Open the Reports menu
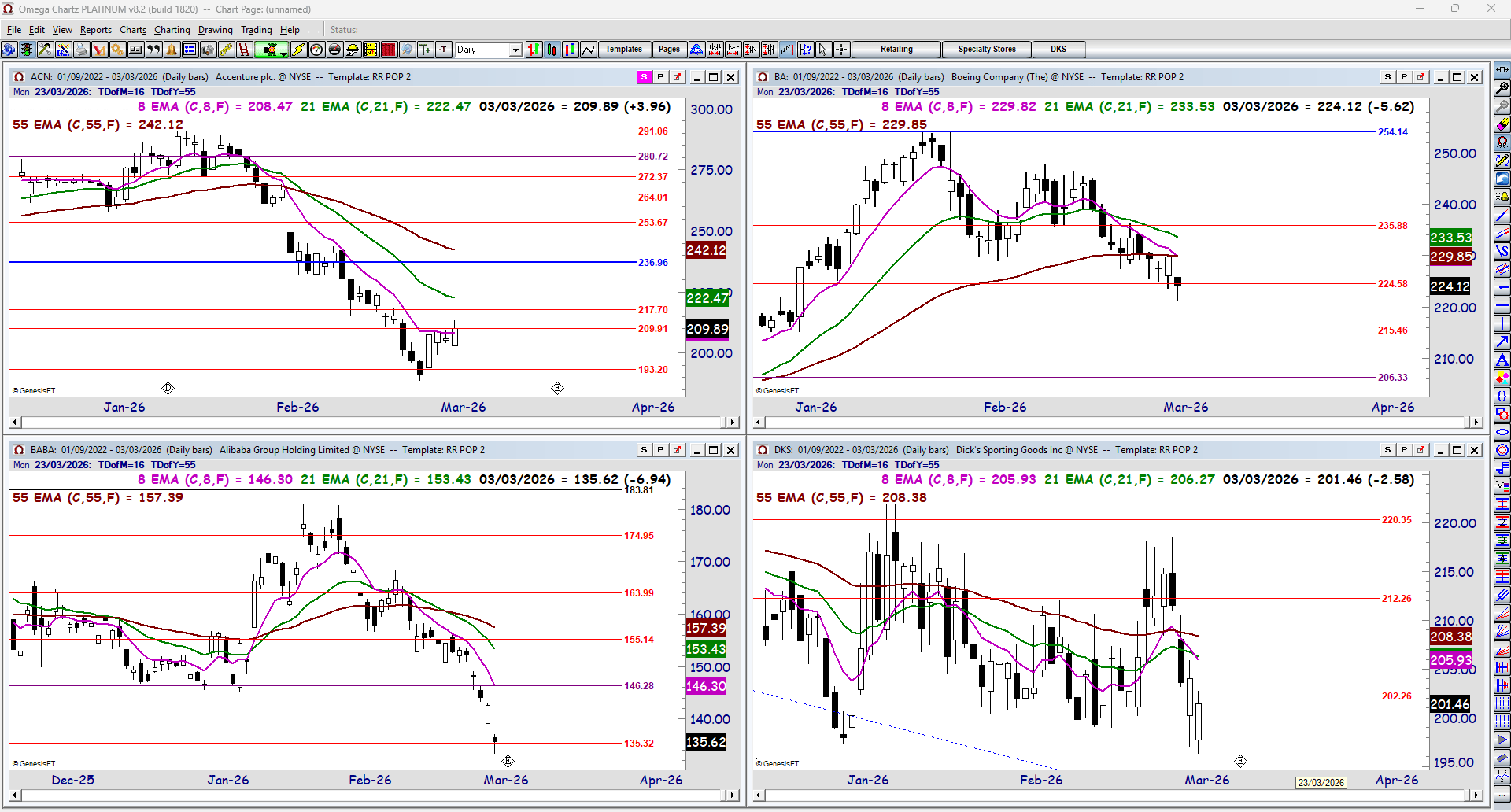This screenshot has height=812, width=1511. click(x=96, y=30)
